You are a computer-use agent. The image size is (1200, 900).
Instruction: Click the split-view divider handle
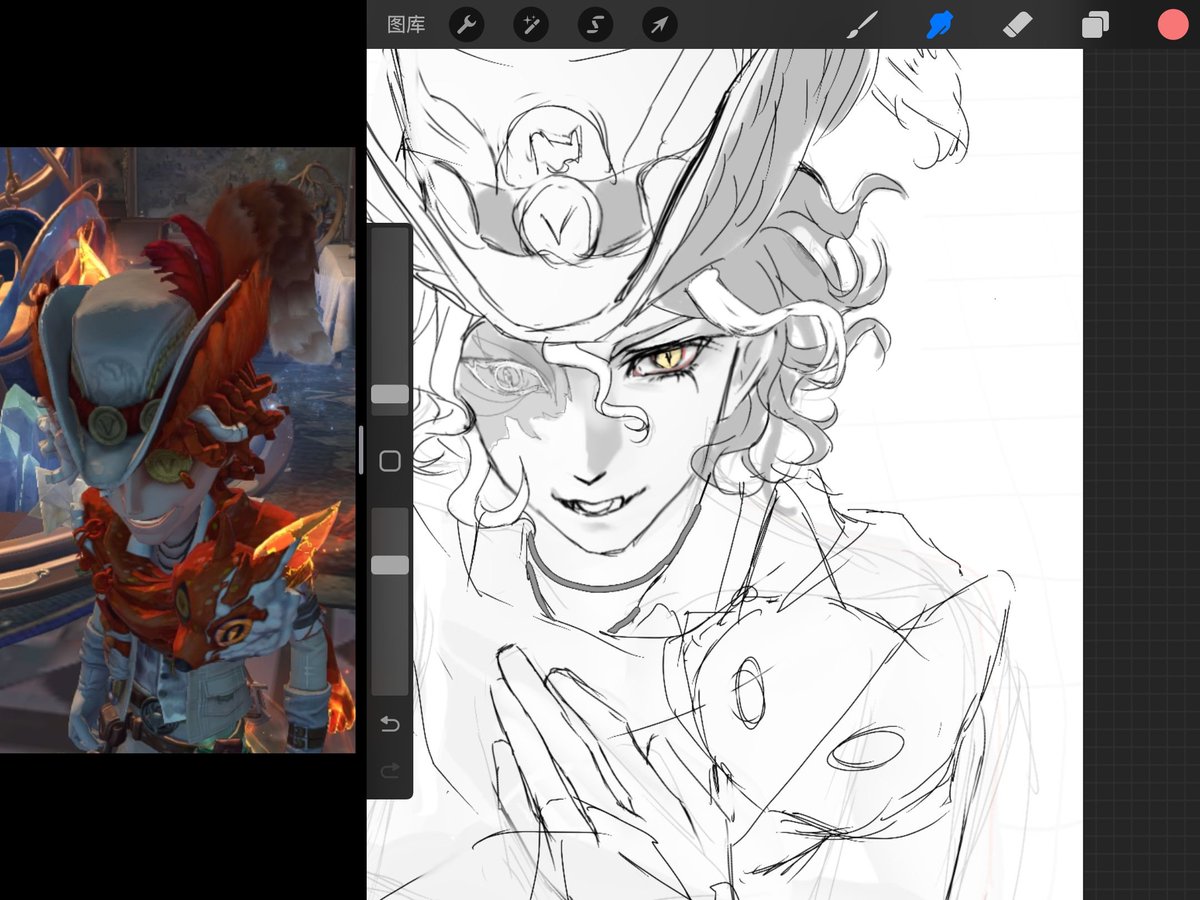click(x=361, y=450)
